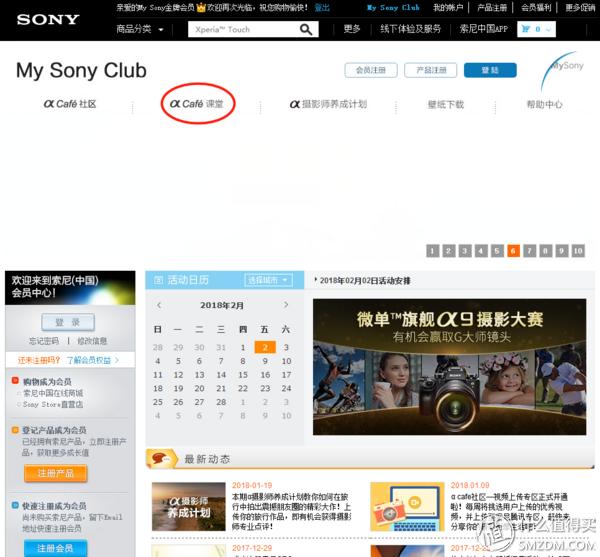This screenshot has height=557, width=600.
Task: Select date 14 in February calendar
Action: (x=221, y=375)
